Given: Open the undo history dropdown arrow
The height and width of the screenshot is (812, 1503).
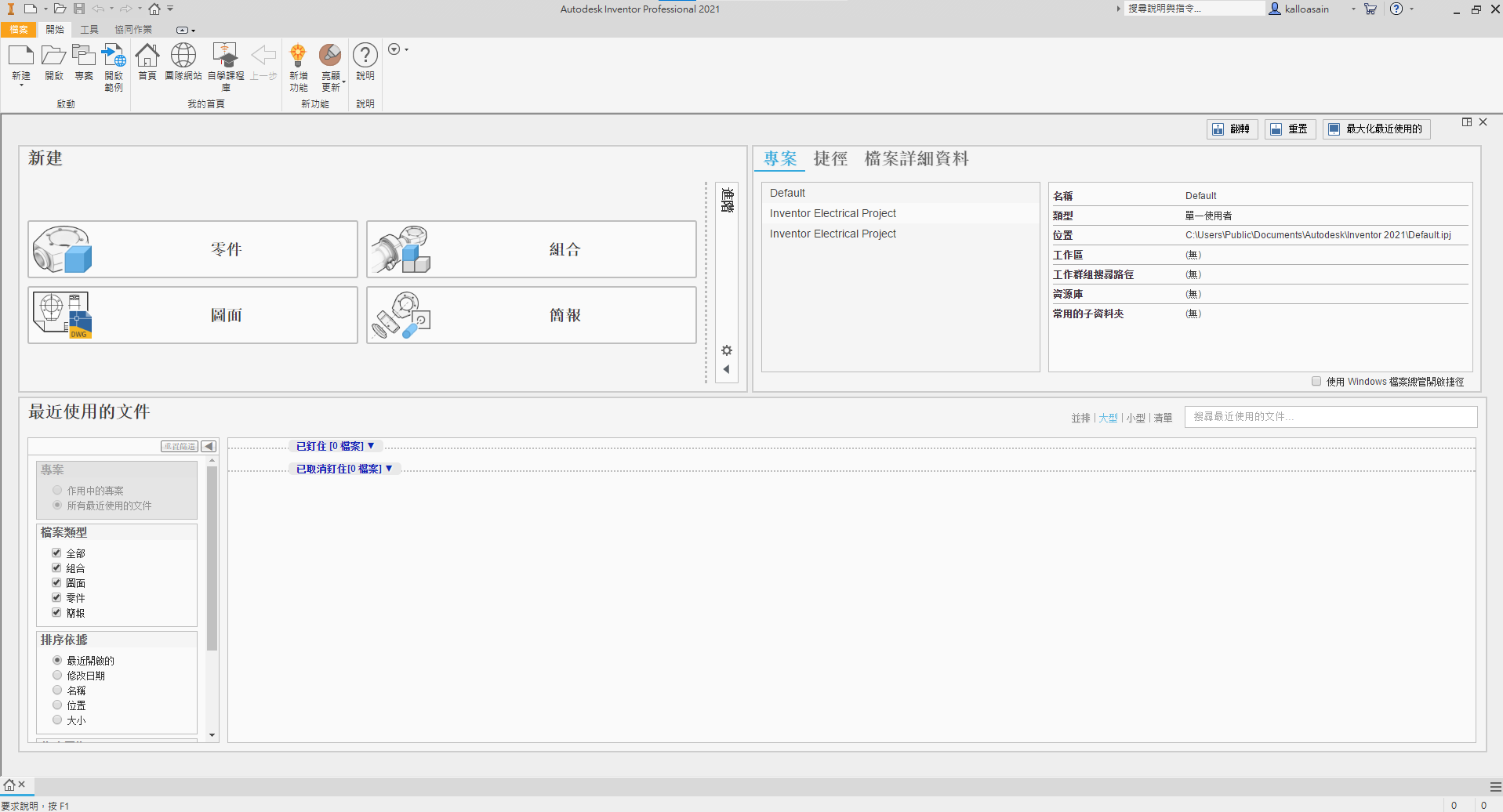Looking at the screenshot, I should (111, 9).
